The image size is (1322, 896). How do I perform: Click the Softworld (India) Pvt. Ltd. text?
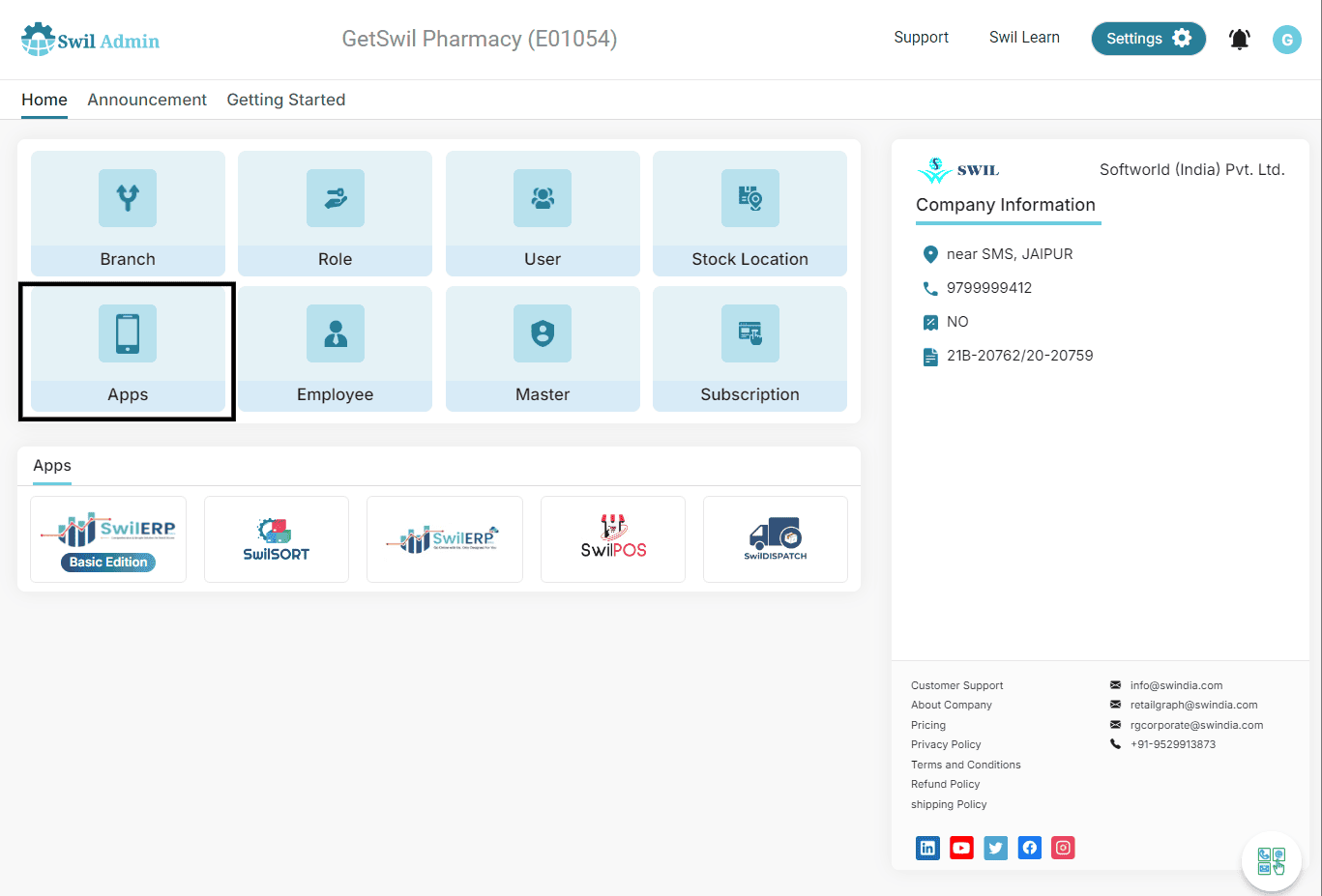click(x=1191, y=169)
